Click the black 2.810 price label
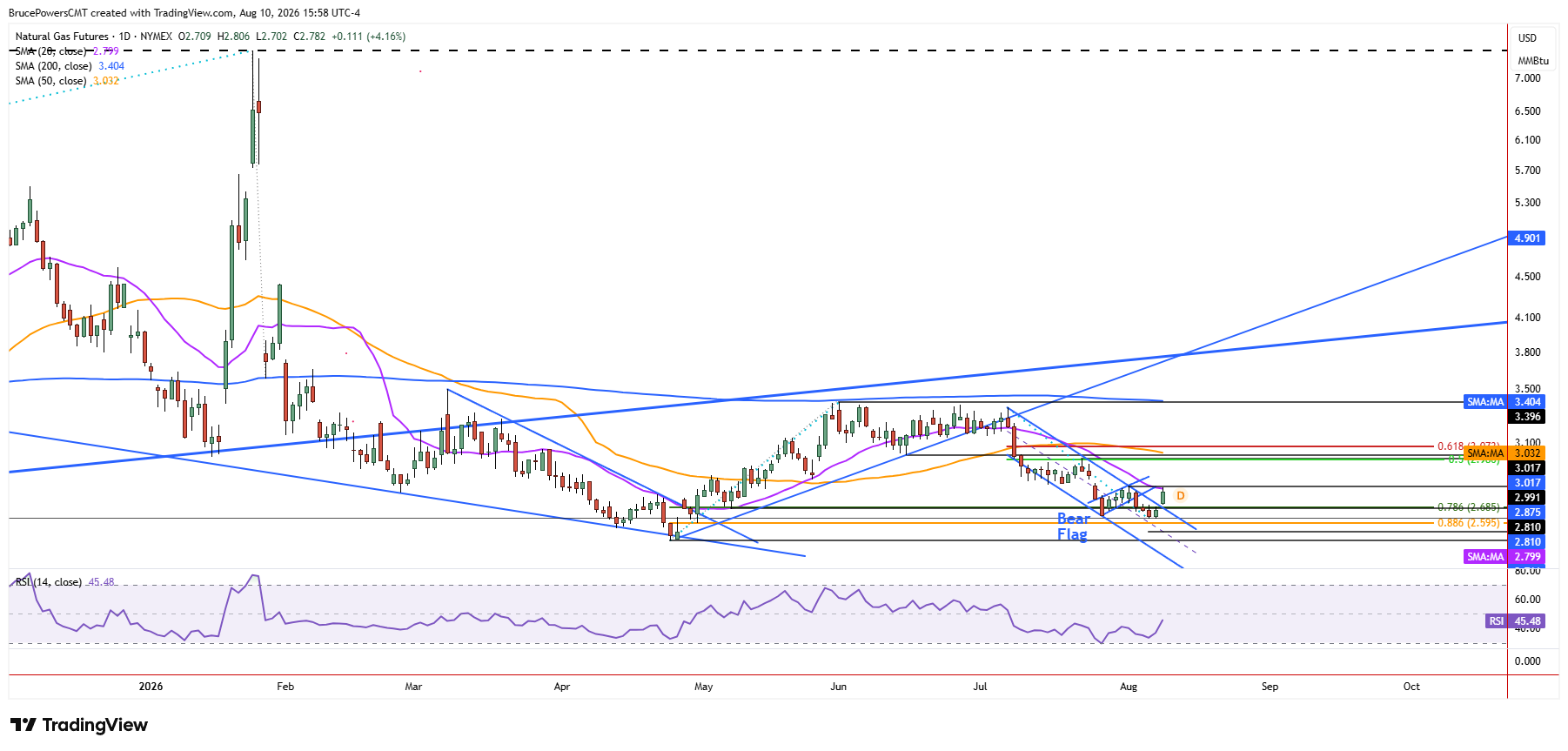This screenshot has height=751, width=1568. pyautogui.click(x=1527, y=527)
